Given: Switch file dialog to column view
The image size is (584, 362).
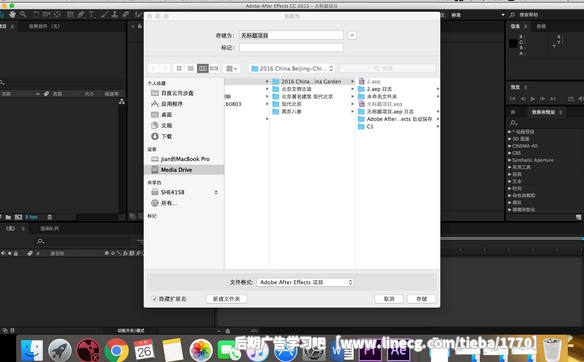Looking at the screenshot, I should (x=203, y=69).
